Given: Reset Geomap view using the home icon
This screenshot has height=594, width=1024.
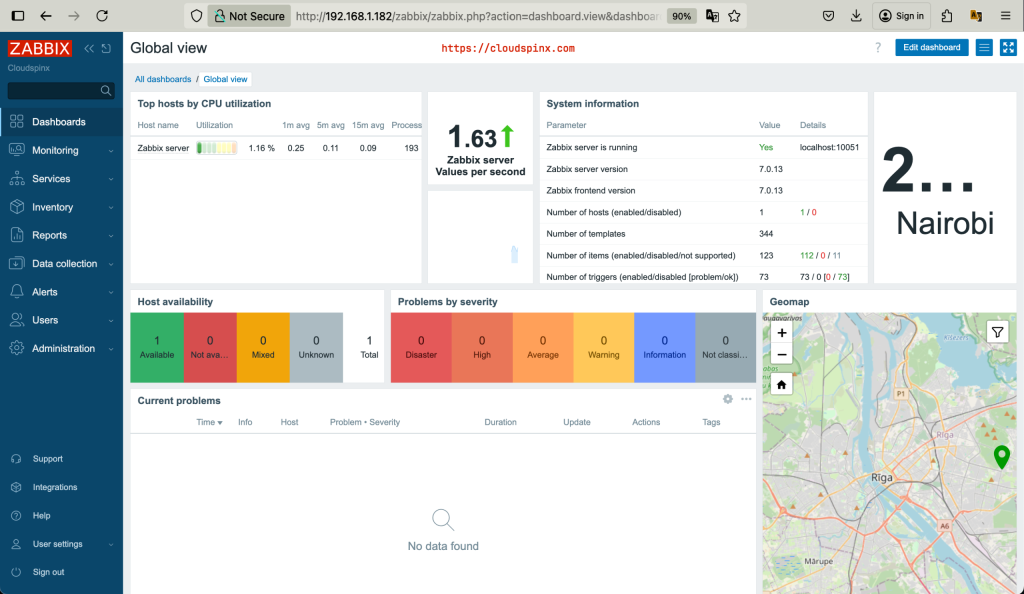Looking at the screenshot, I should tap(781, 383).
